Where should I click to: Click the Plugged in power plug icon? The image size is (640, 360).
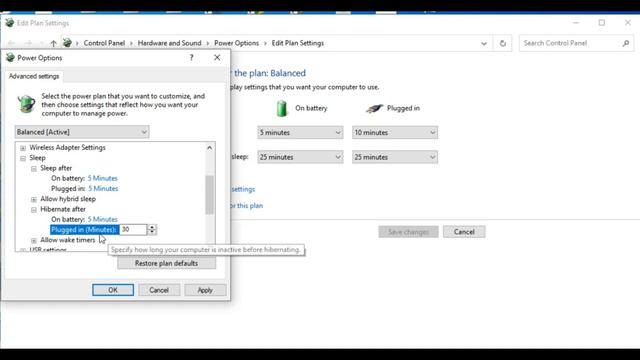(374, 109)
